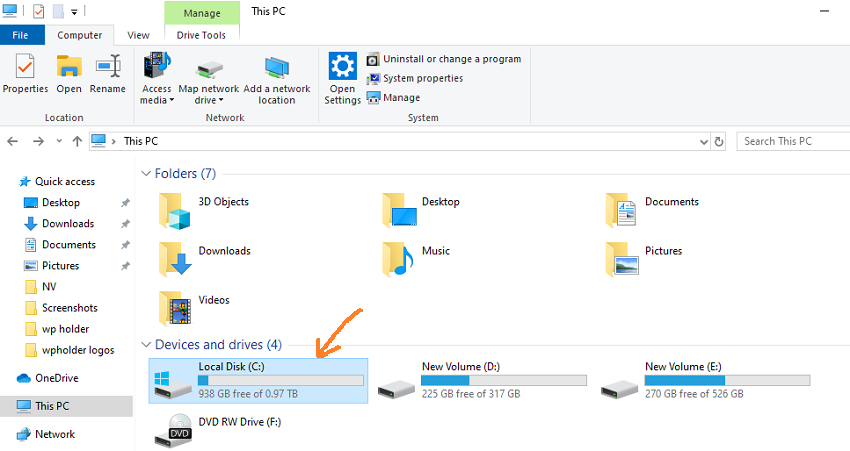This screenshot has width=850, height=451.
Task: Click the quick access toolbar Properties icon
Action: (38, 11)
